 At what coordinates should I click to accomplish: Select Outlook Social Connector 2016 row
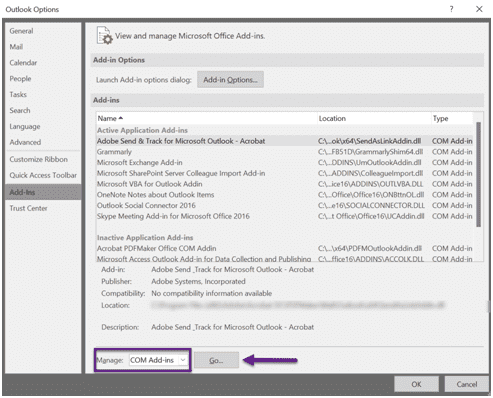(x=284, y=205)
